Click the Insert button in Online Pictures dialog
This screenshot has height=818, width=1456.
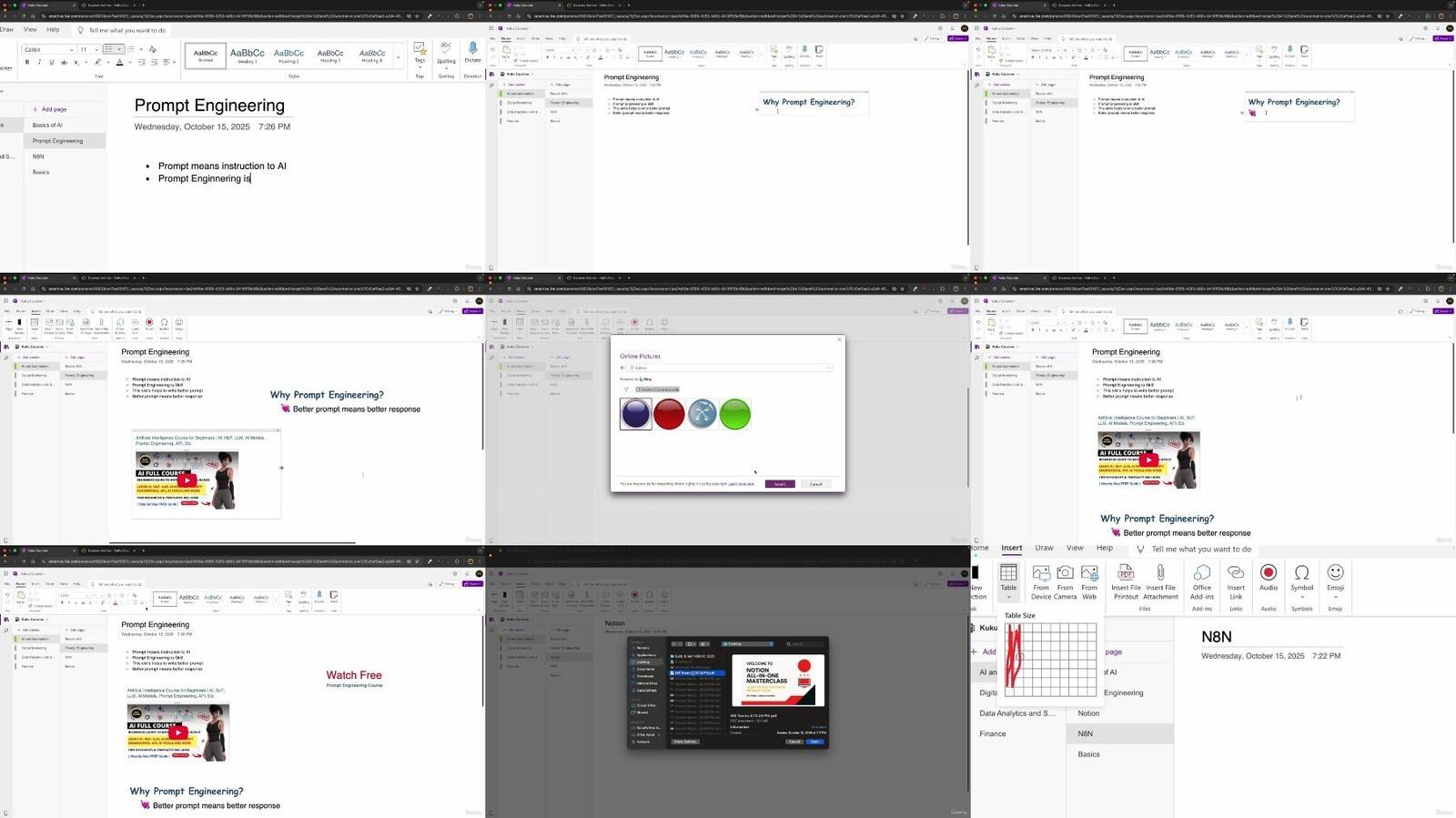pos(780,484)
